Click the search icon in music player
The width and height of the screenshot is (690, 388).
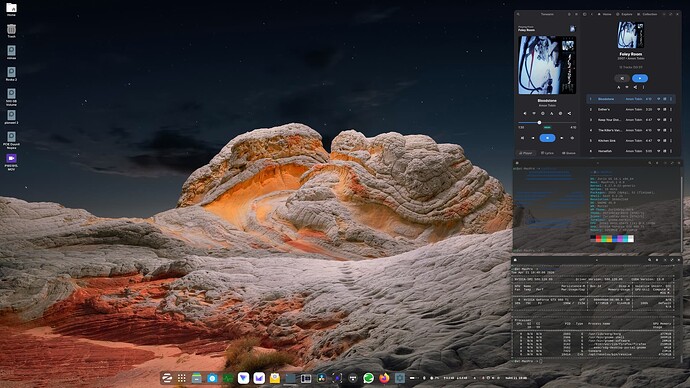518,14
